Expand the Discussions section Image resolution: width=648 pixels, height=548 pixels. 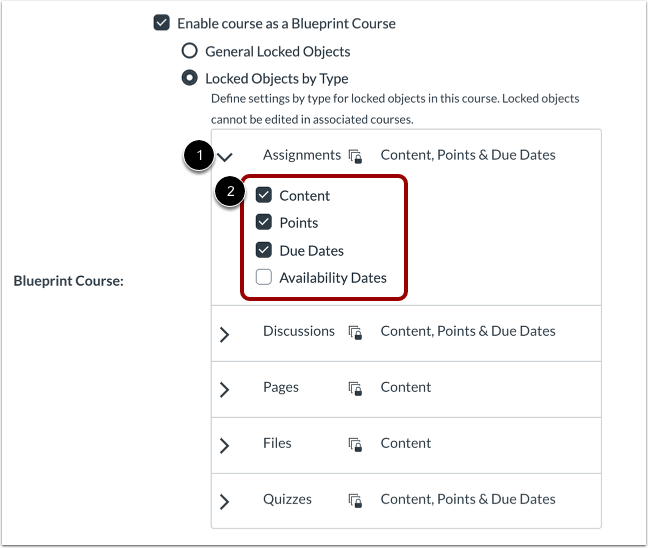coord(224,334)
